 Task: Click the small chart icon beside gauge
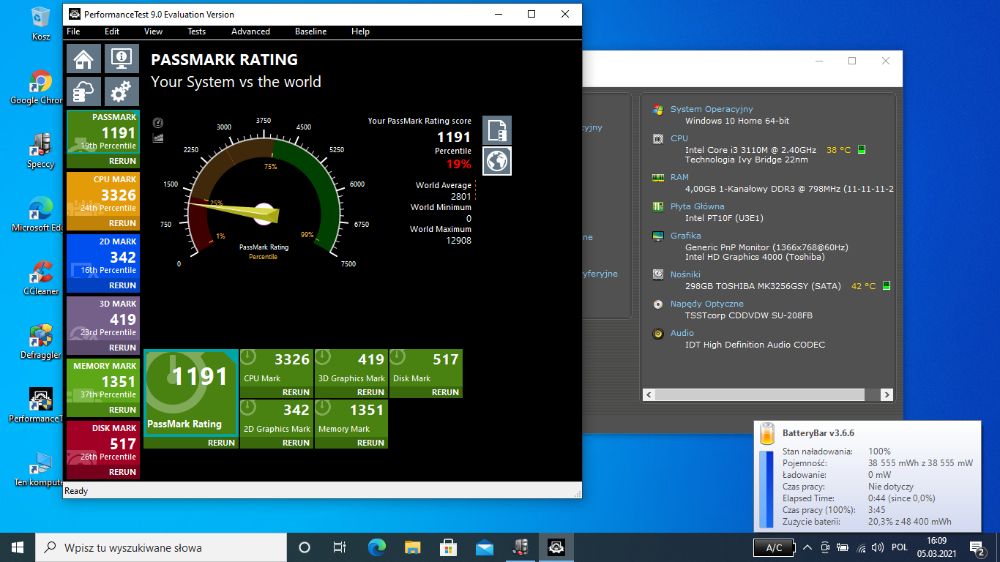point(158,138)
